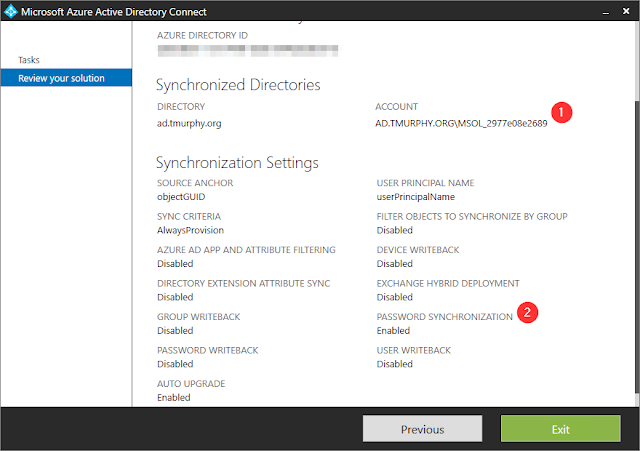640x451 pixels.
Task: Click the Synchronized Directories heading
Action: pos(238,85)
